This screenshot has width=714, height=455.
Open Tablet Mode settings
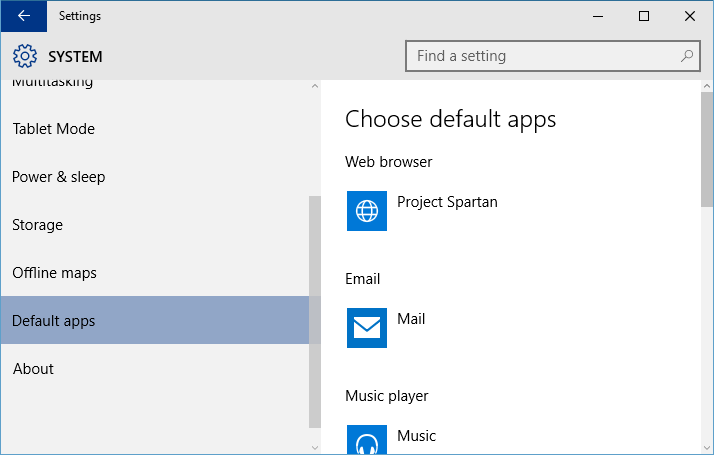pos(53,129)
